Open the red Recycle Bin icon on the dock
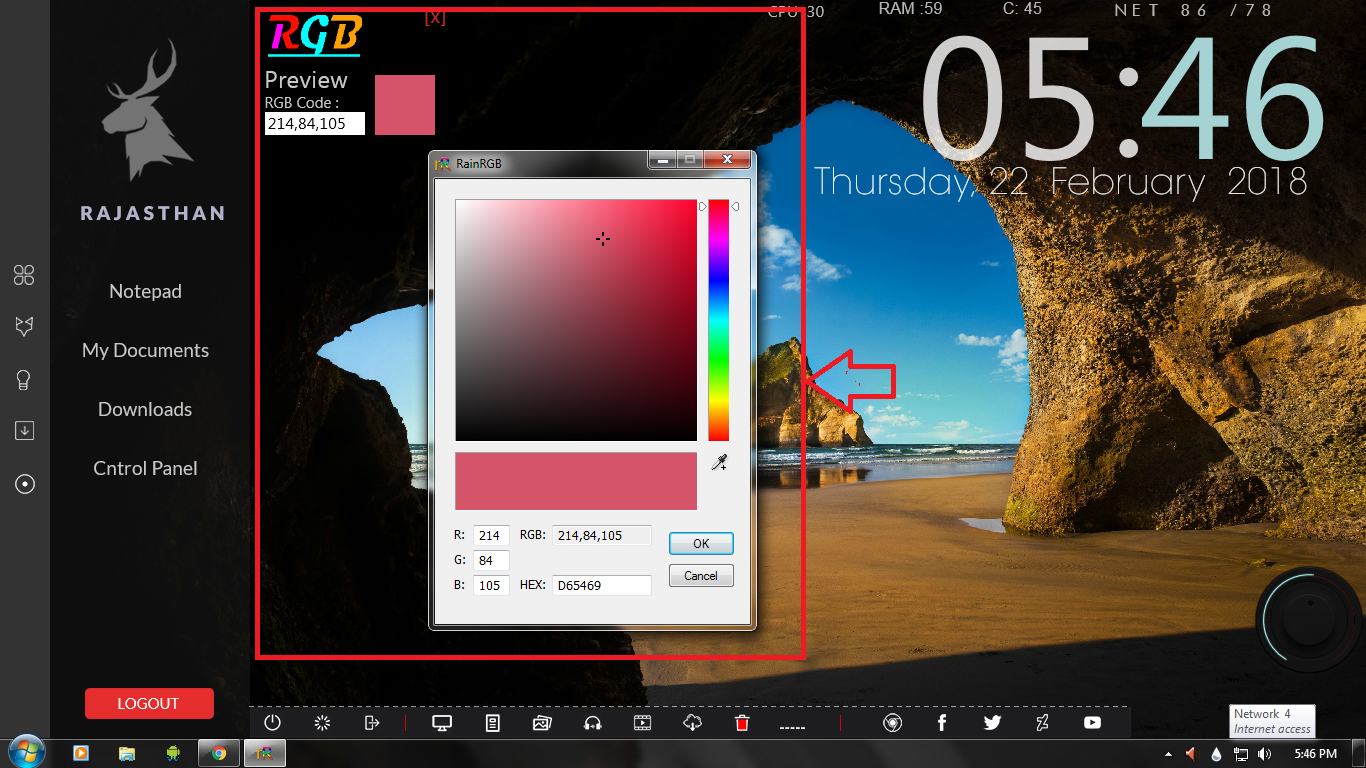Image resolution: width=1366 pixels, height=768 pixels. click(x=741, y=722)
